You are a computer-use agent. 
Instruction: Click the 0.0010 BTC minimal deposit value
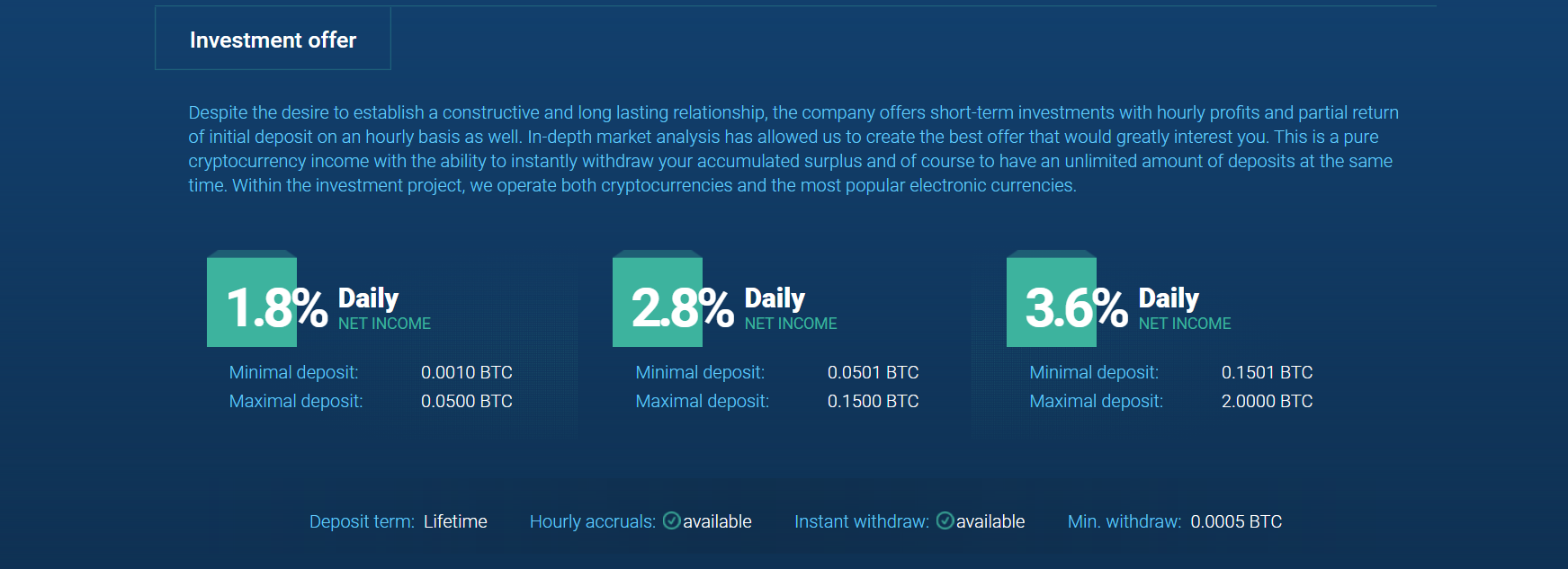(x=466, y=372)
